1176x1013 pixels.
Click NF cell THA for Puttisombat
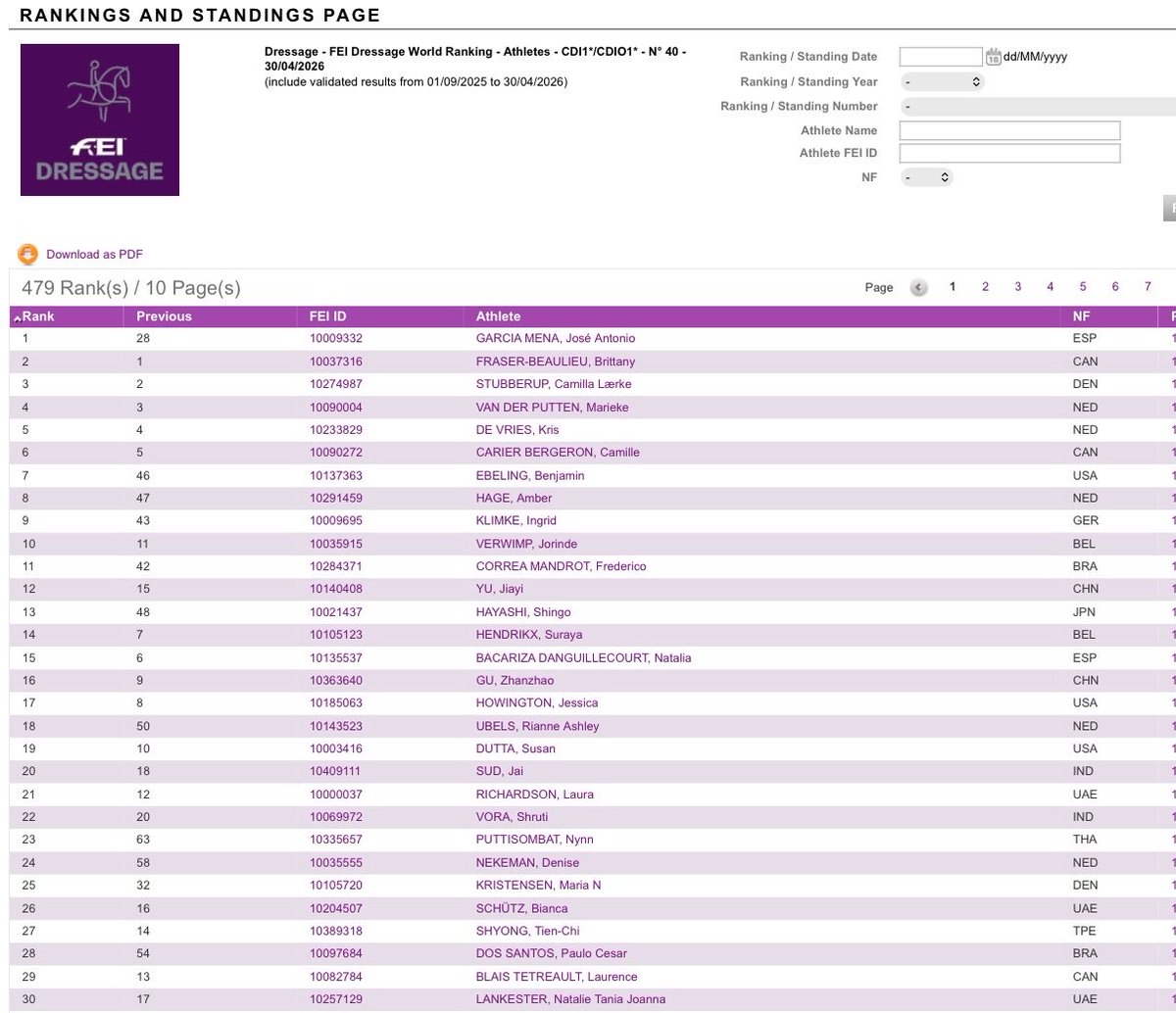coord(1085,840)
